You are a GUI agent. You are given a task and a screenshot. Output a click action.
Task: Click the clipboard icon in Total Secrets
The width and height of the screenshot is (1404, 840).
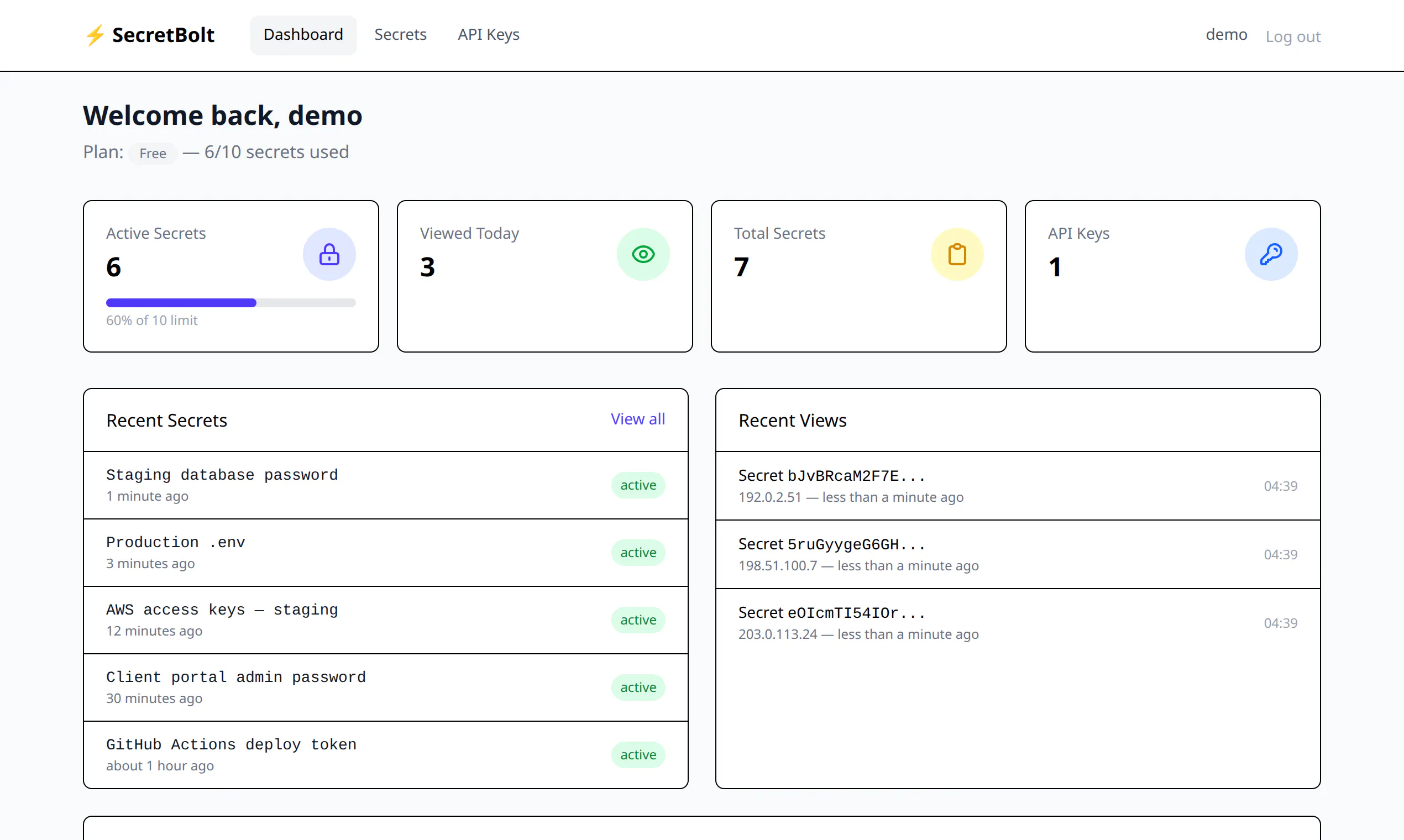click(957, 254)
